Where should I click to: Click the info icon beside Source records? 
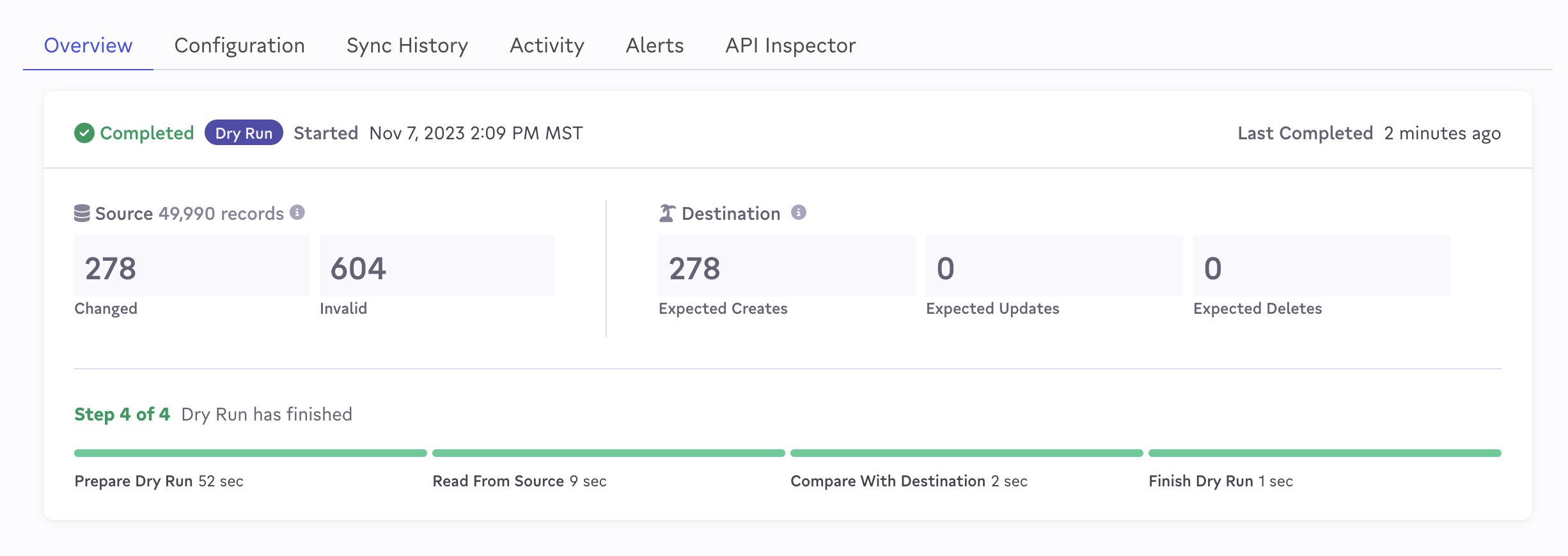tap(297, 212)
